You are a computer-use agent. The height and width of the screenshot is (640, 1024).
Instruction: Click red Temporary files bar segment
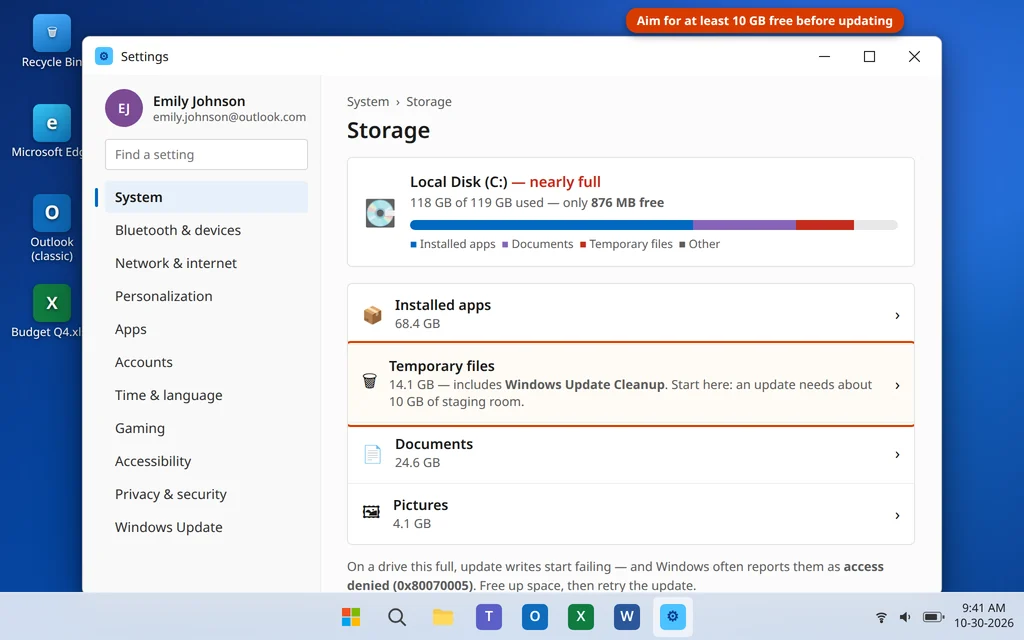point(825,225)
